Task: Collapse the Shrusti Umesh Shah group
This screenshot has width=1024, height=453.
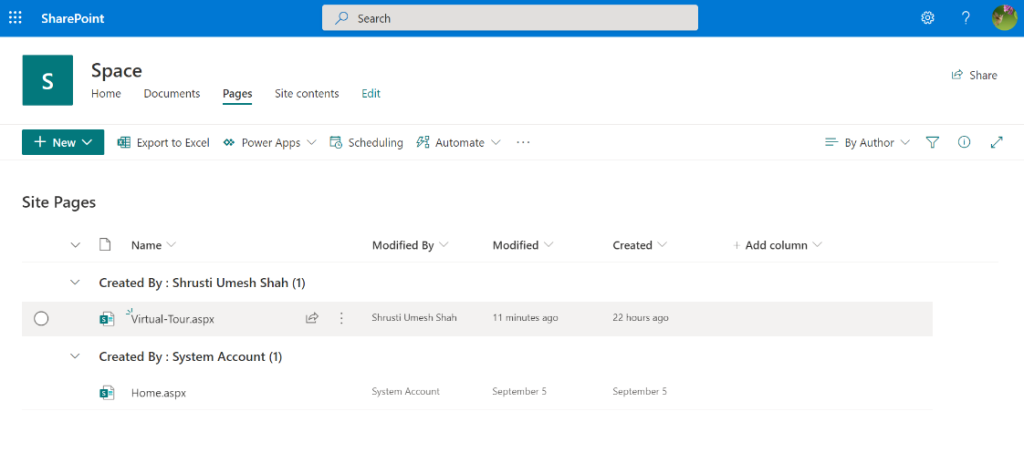Action: [x=75, y=283]
